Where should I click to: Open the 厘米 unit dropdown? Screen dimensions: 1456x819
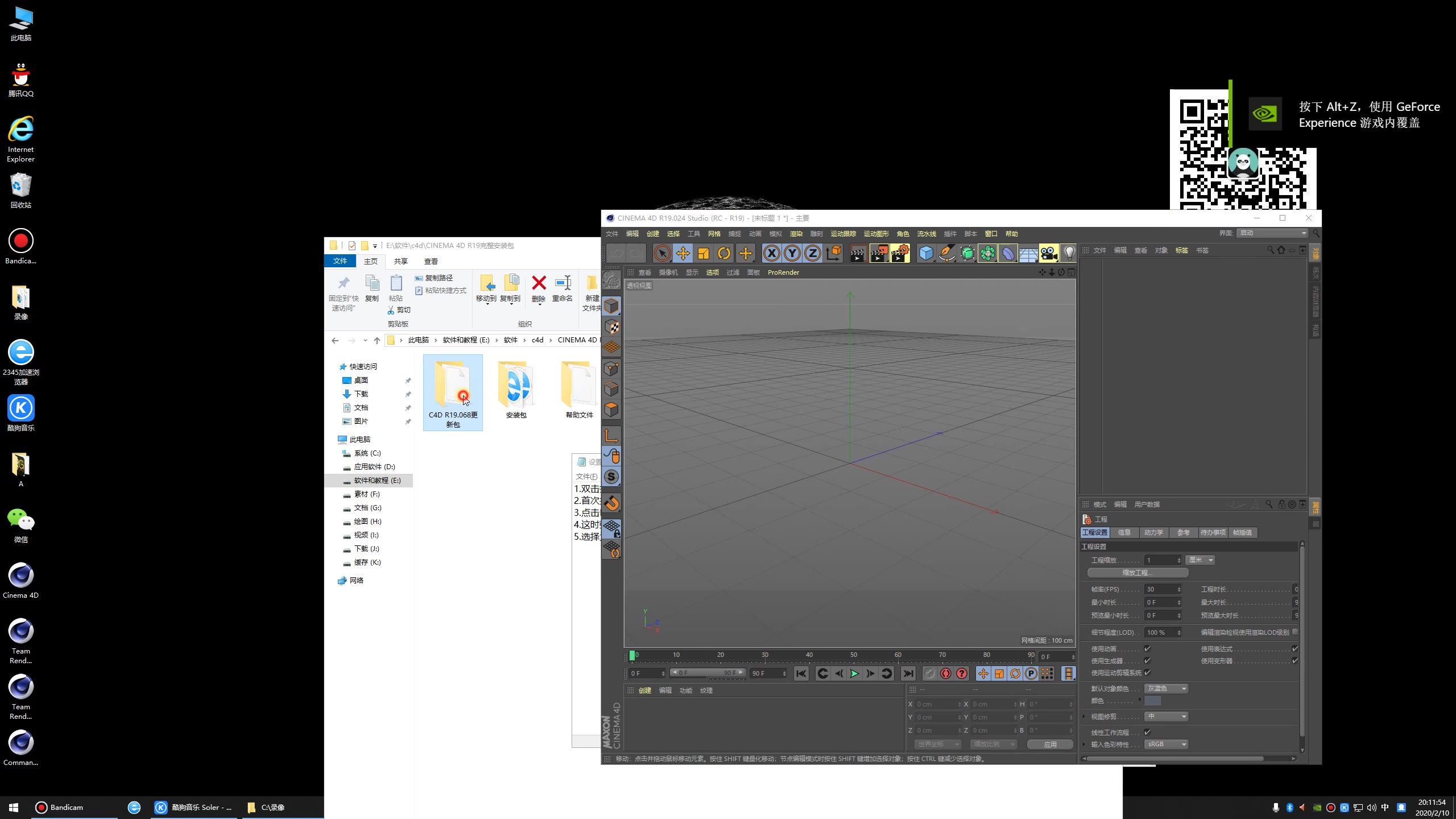pos(1200,560)
